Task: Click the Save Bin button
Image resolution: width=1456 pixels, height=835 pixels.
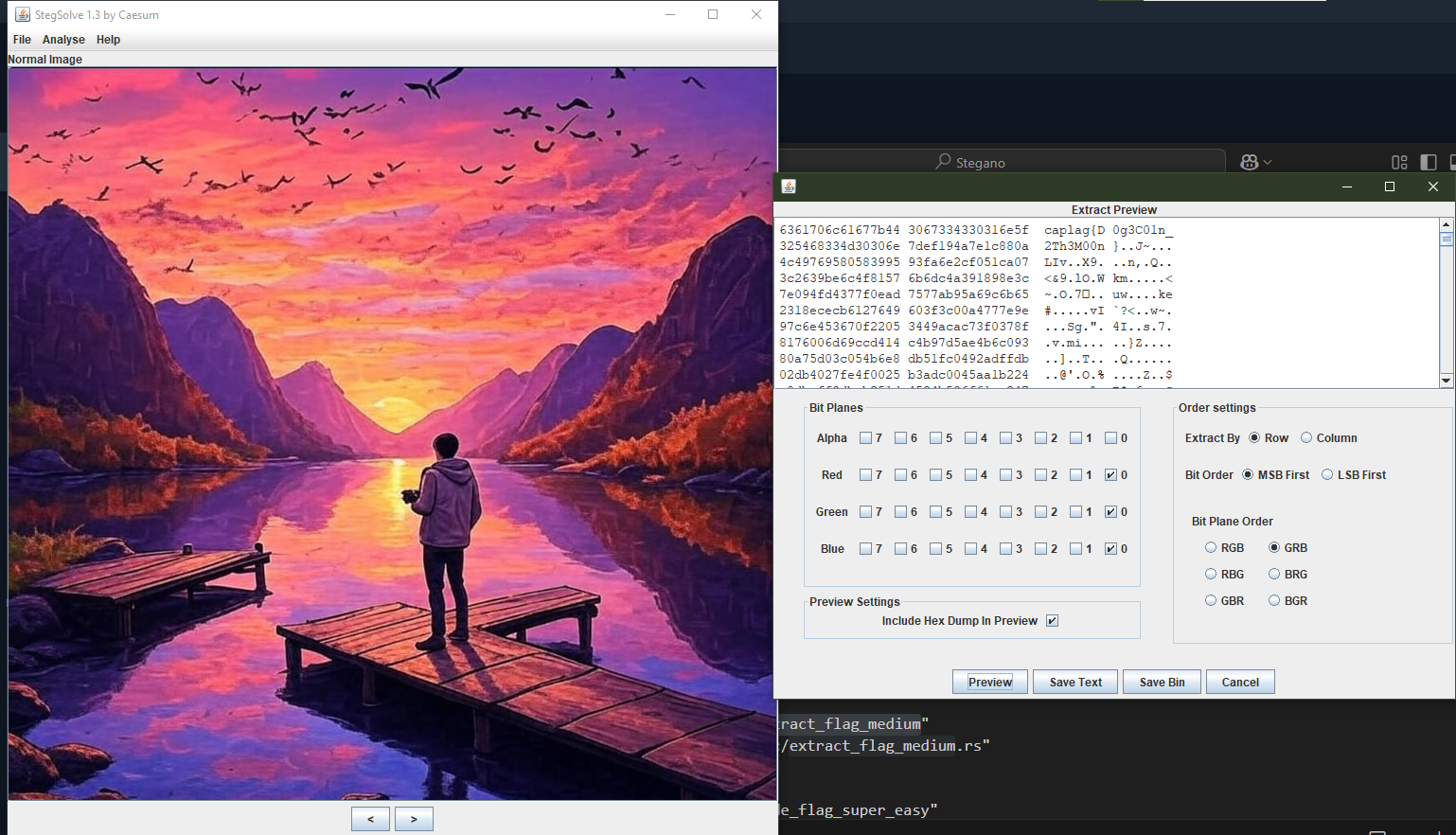Action: point(1162,683)
